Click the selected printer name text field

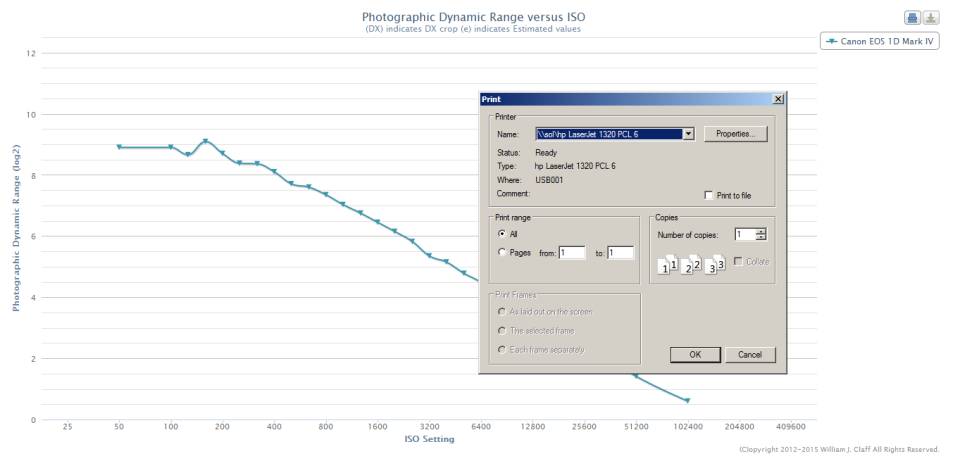[x=609, y=134]
